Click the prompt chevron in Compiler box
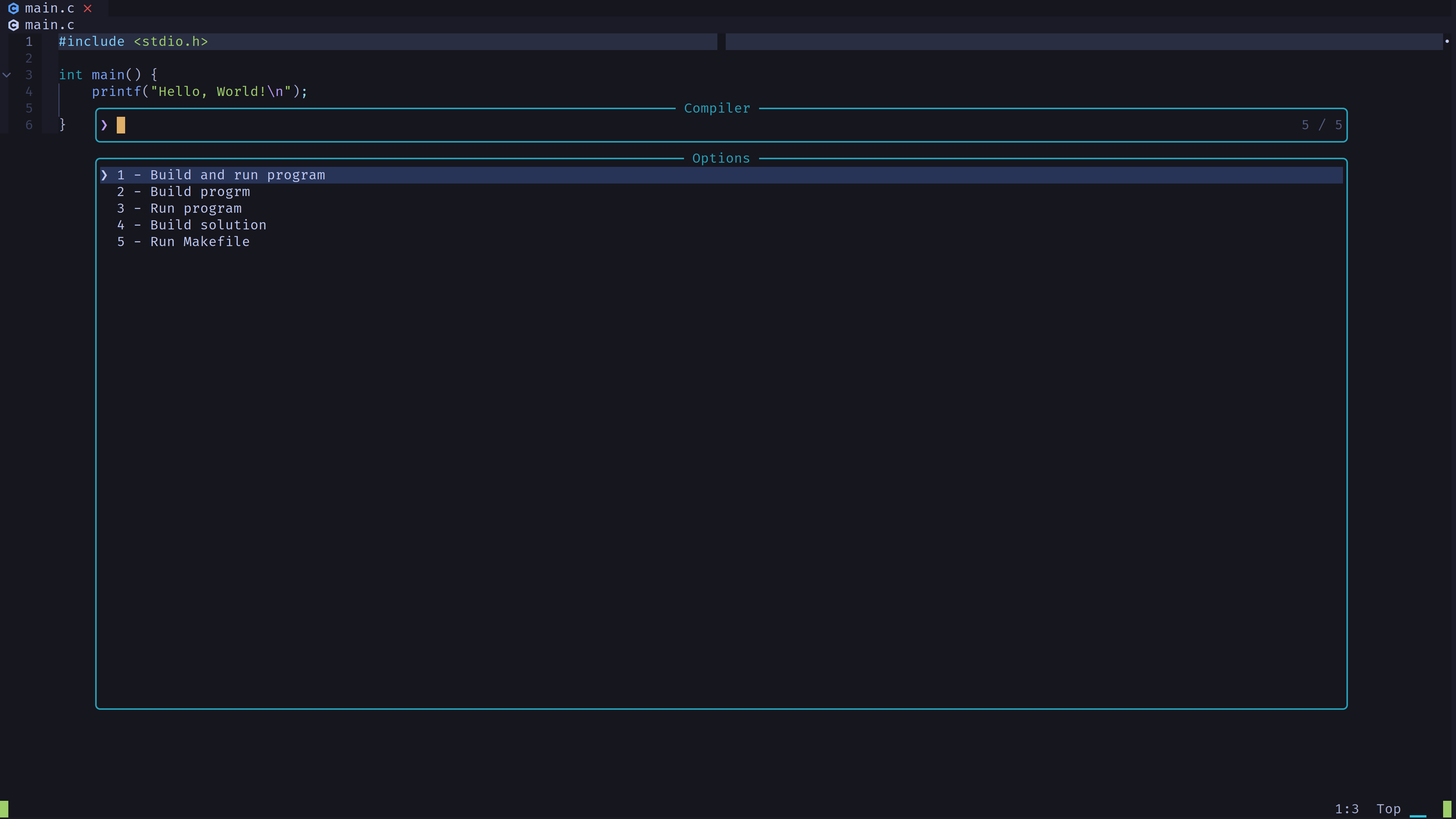This screenshot has height=819, width=1456. [x=104, y=125]
